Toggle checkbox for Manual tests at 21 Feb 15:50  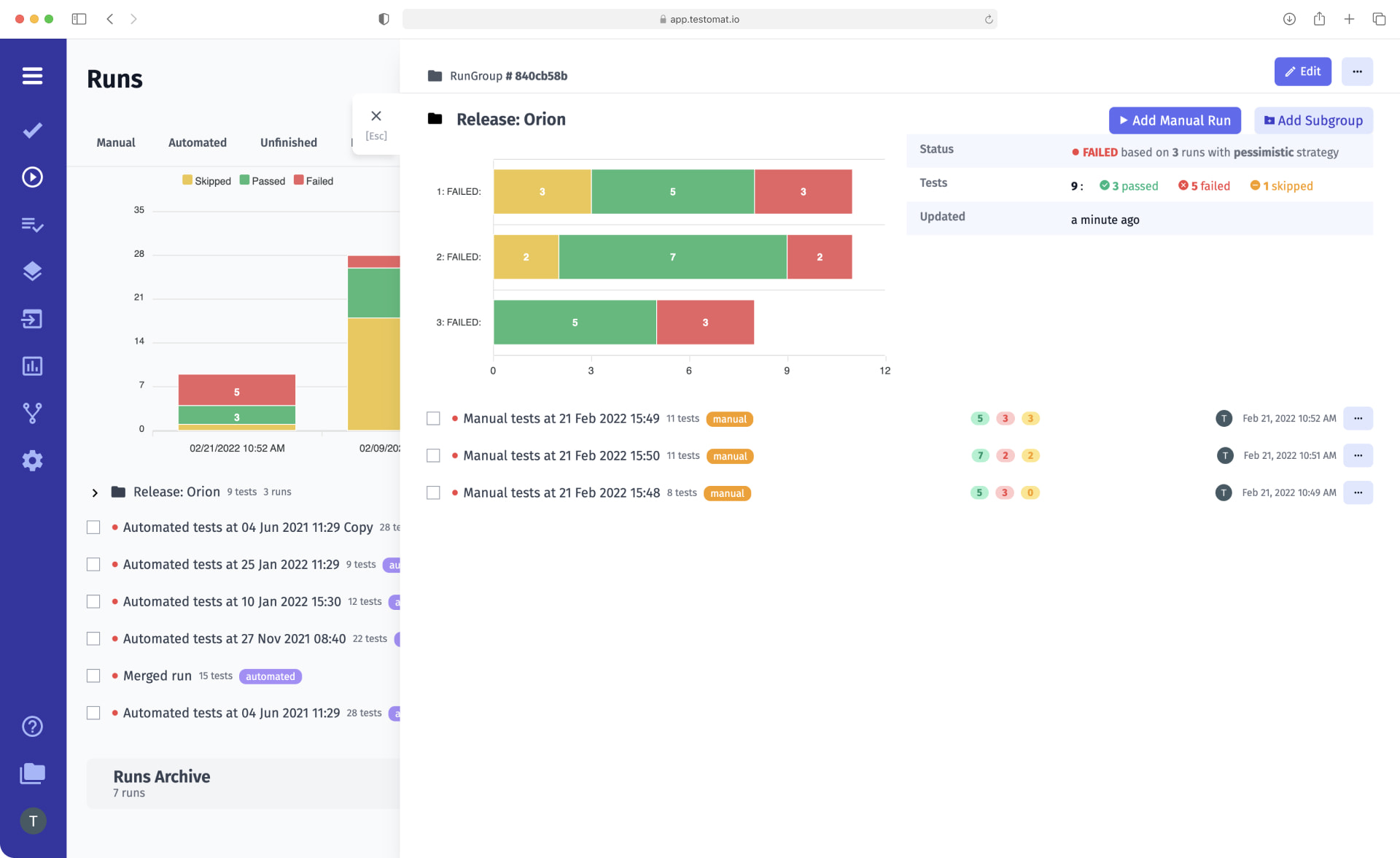[434, 455]
